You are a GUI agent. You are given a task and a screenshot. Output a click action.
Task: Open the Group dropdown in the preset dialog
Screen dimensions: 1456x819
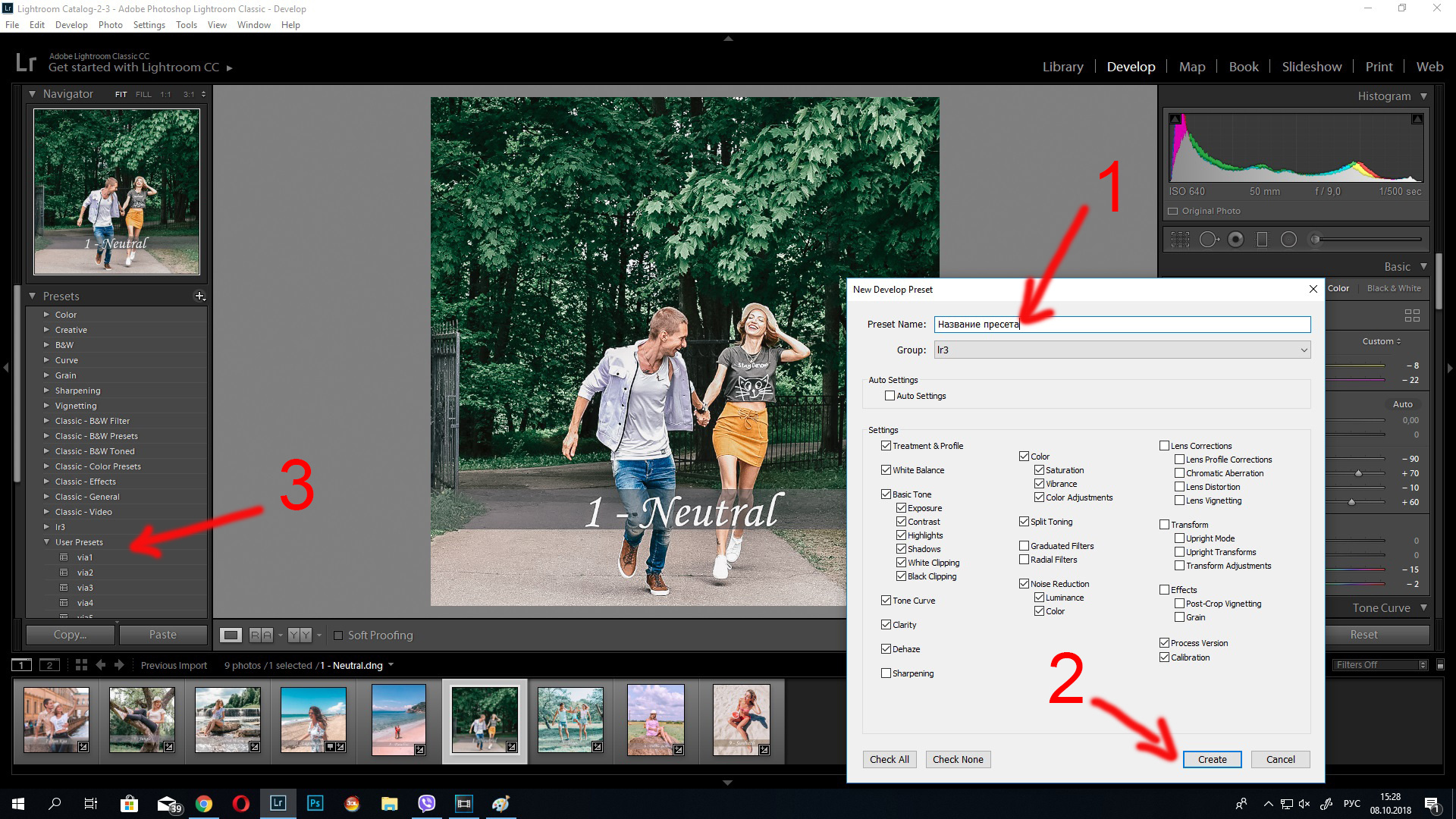click(1304, 350)
